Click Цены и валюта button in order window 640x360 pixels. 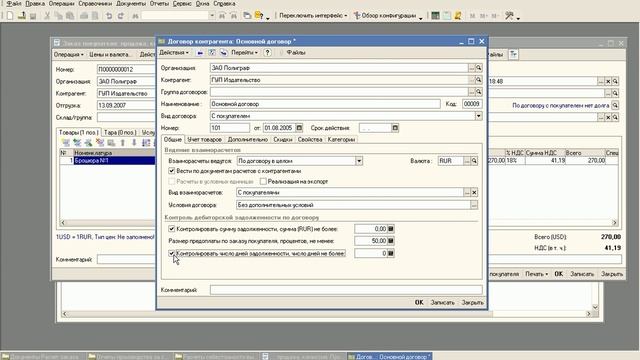pos(111,54)
